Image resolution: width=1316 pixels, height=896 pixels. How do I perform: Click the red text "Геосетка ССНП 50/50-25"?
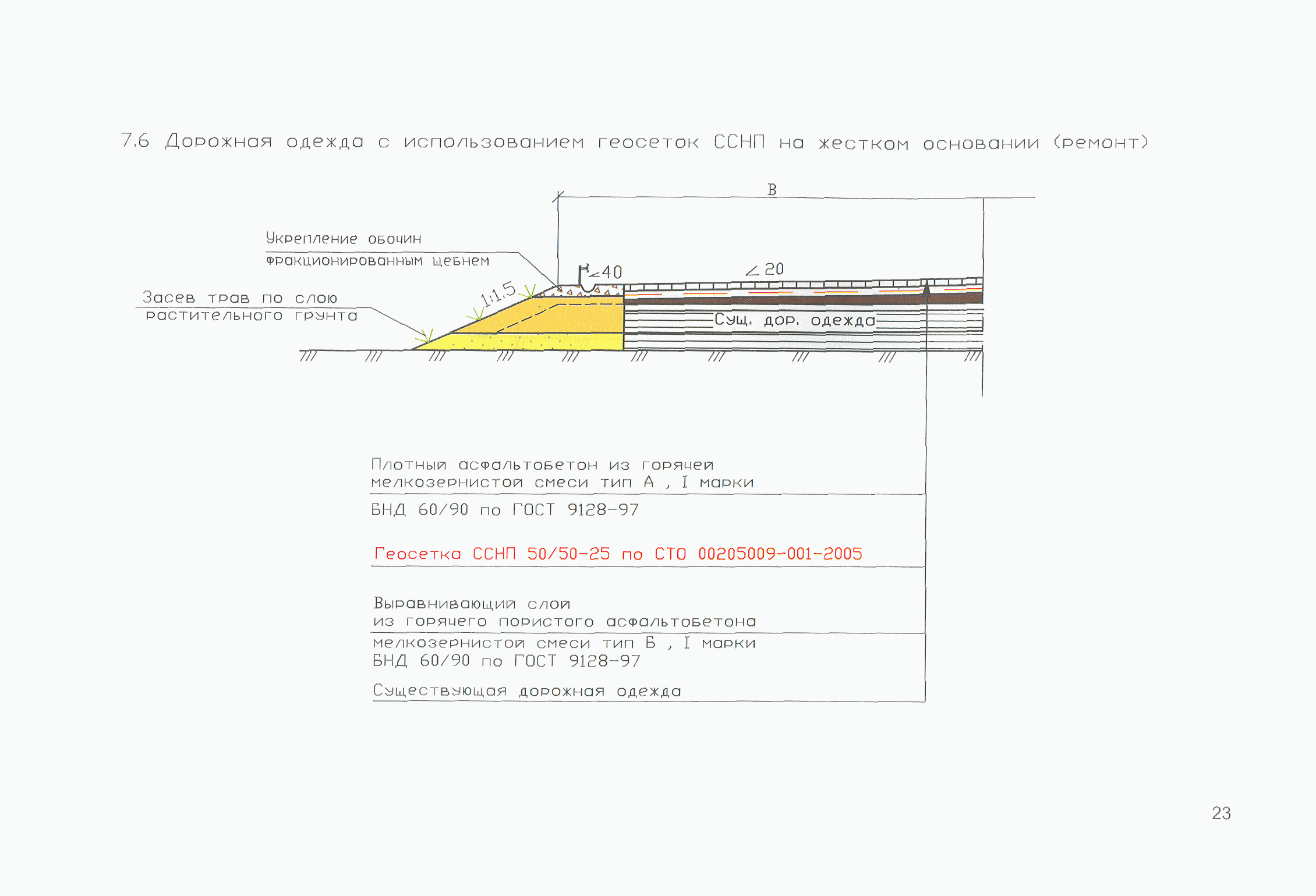492,554
